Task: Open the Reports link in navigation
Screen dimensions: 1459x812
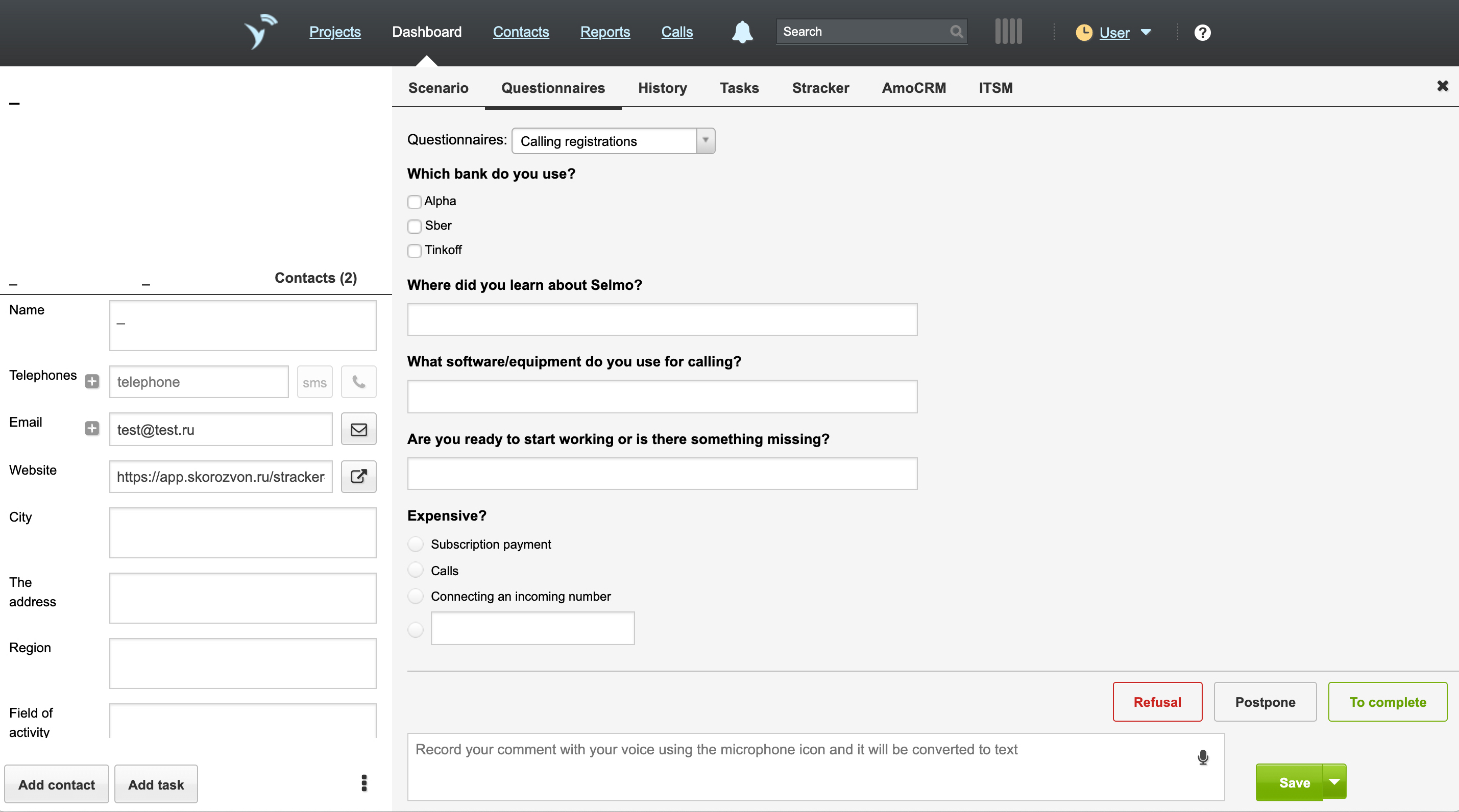Action: click(605, 32)
